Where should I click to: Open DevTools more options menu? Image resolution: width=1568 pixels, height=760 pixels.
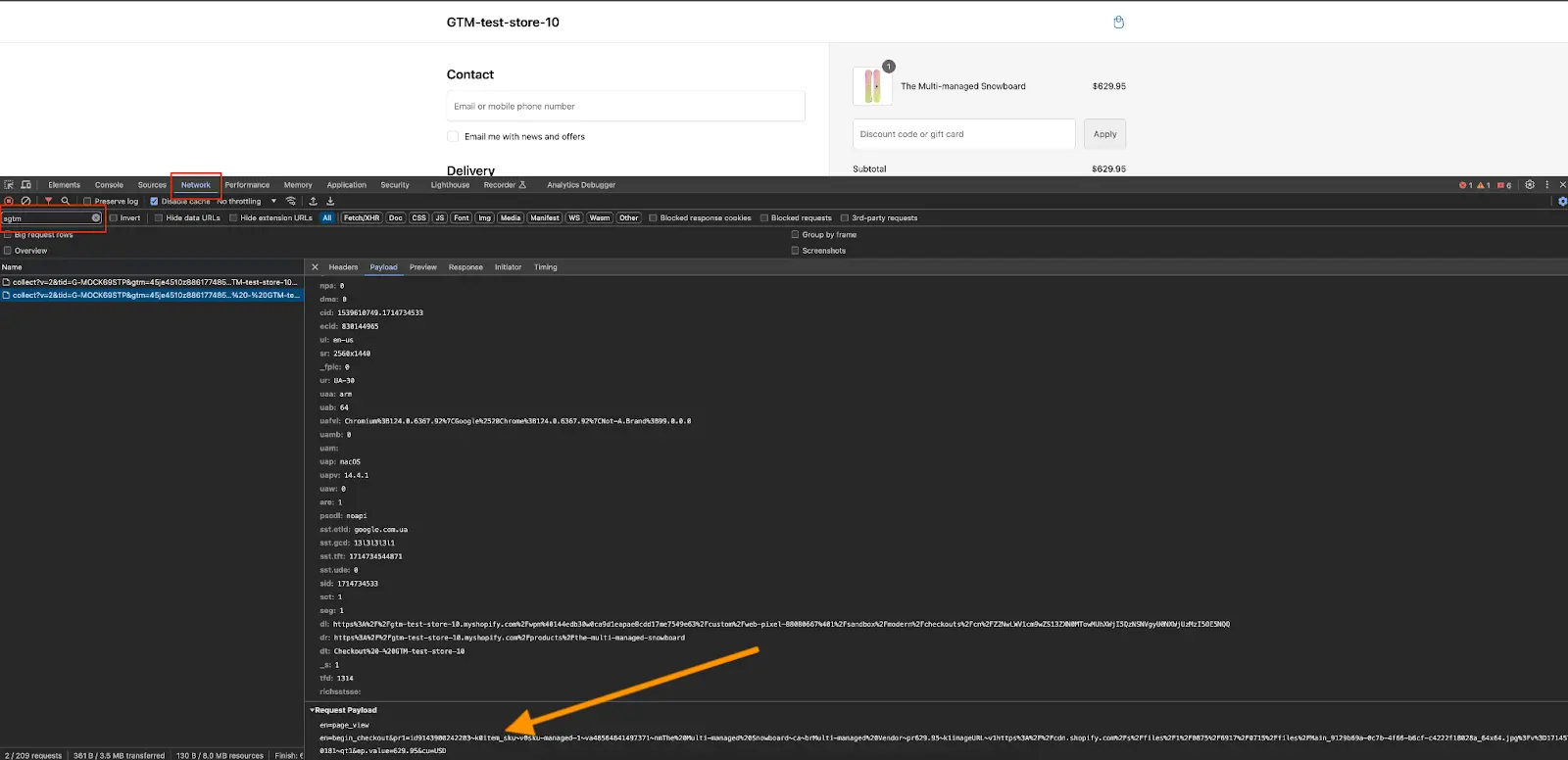[1547, 184]
